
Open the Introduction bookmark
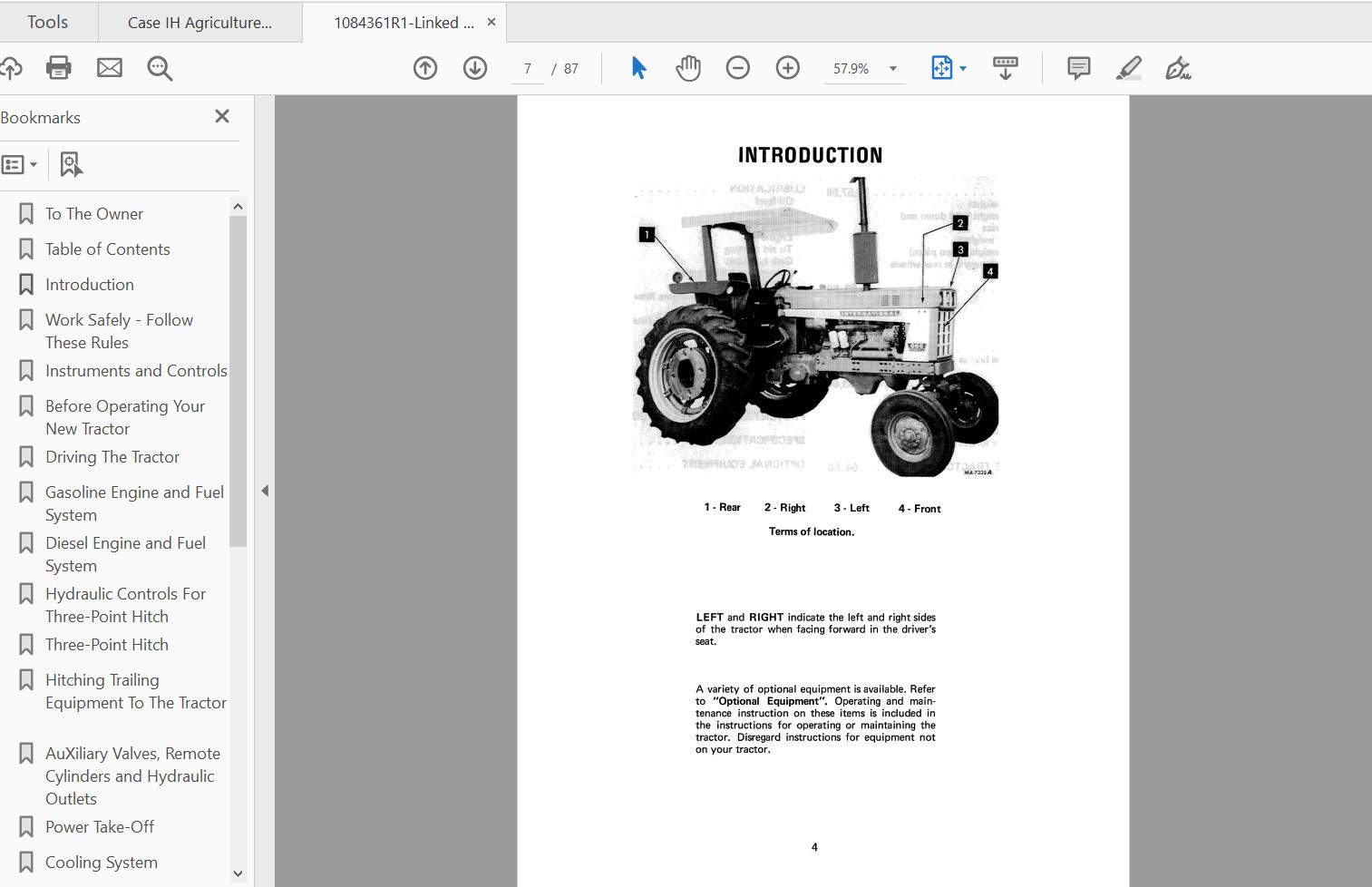pyautogui.click(x=89, y=284)
